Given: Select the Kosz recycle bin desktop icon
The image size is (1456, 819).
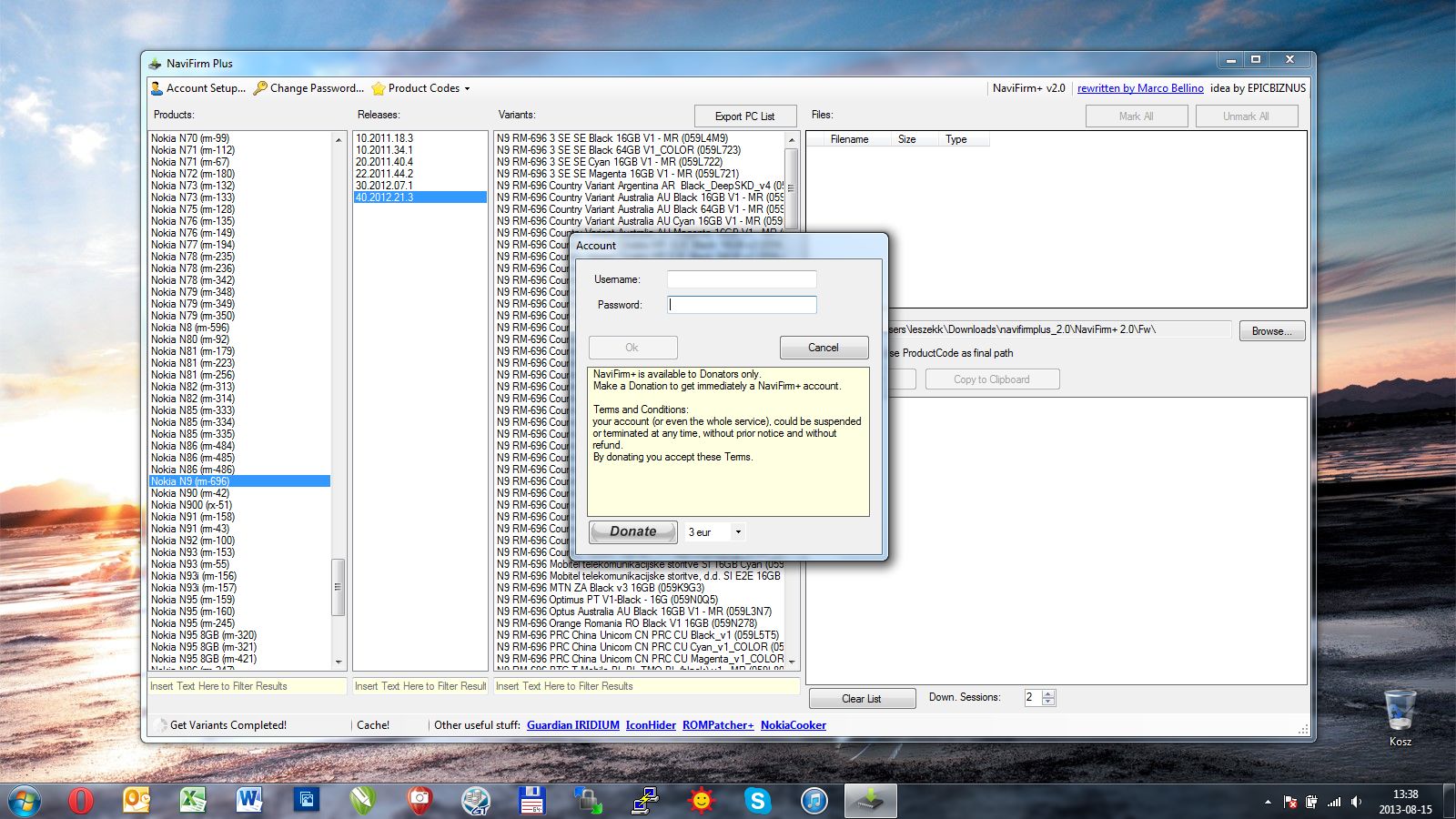Looking at the screenshot, I should (x=1400, y=719).
